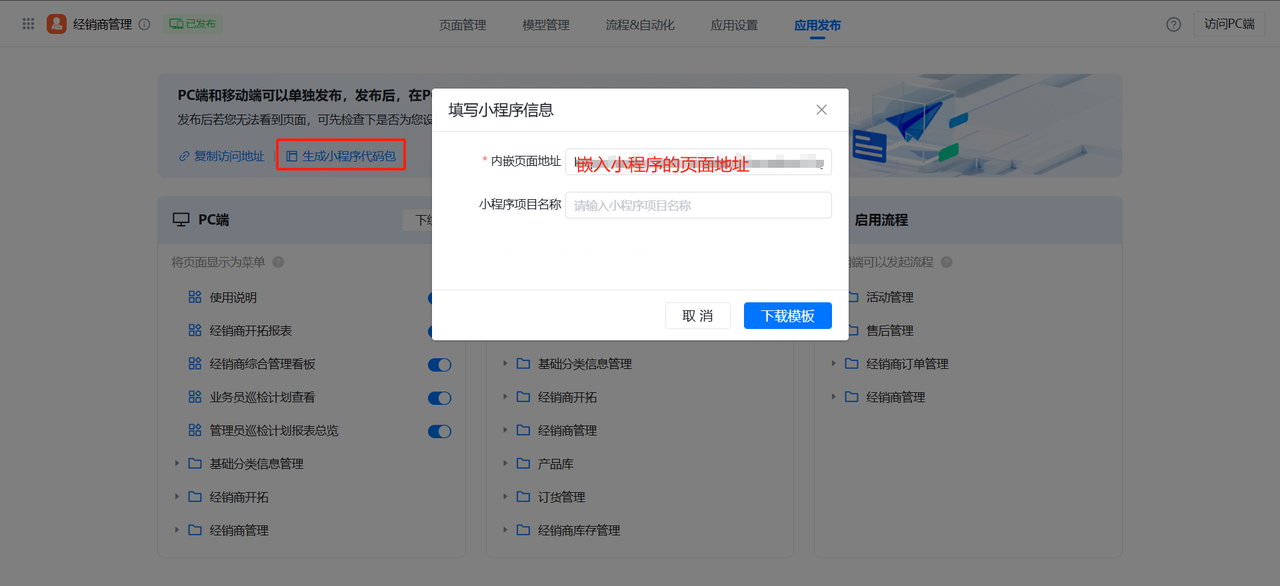This screenshot has height=586, width=1280.
Task: Open the help question mark icon
Action: point(1174,24)
